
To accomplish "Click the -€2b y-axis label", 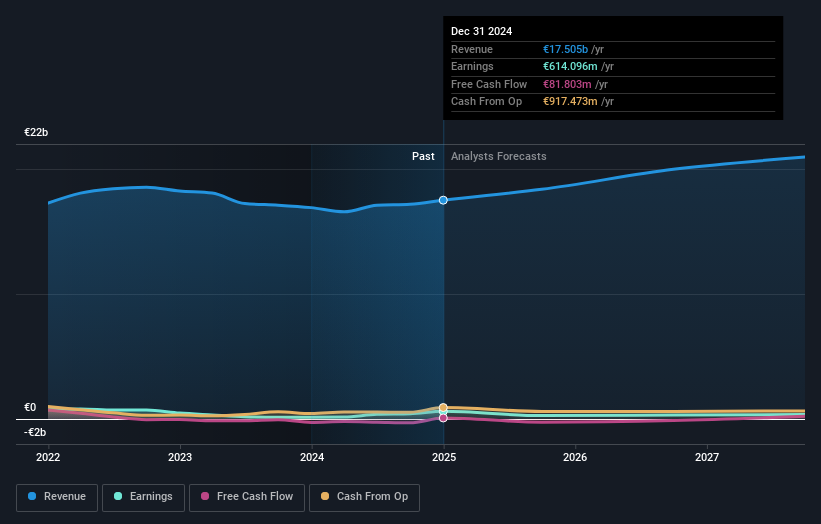I will click(x=35, y=432).
